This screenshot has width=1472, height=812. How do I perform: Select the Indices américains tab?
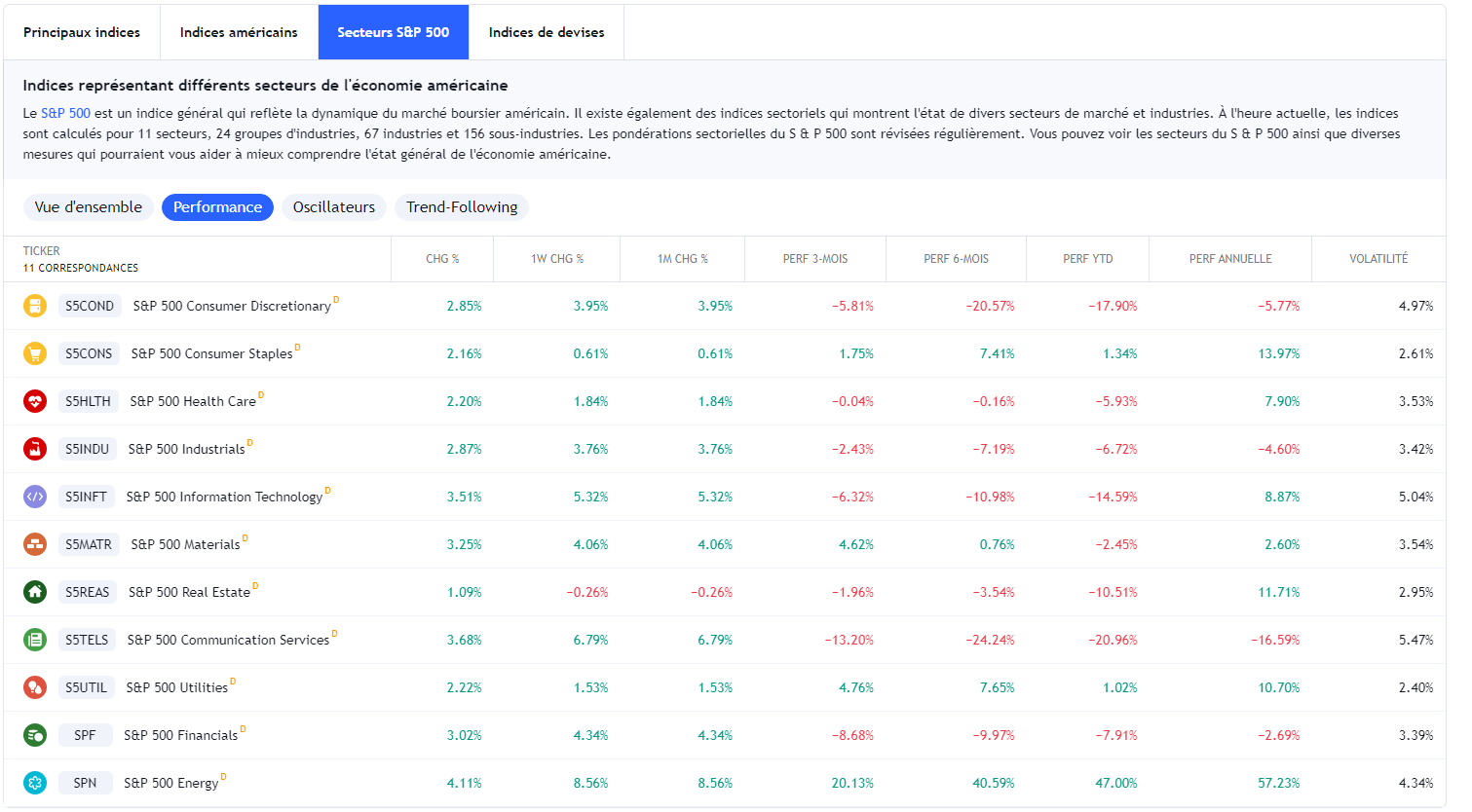239,32
